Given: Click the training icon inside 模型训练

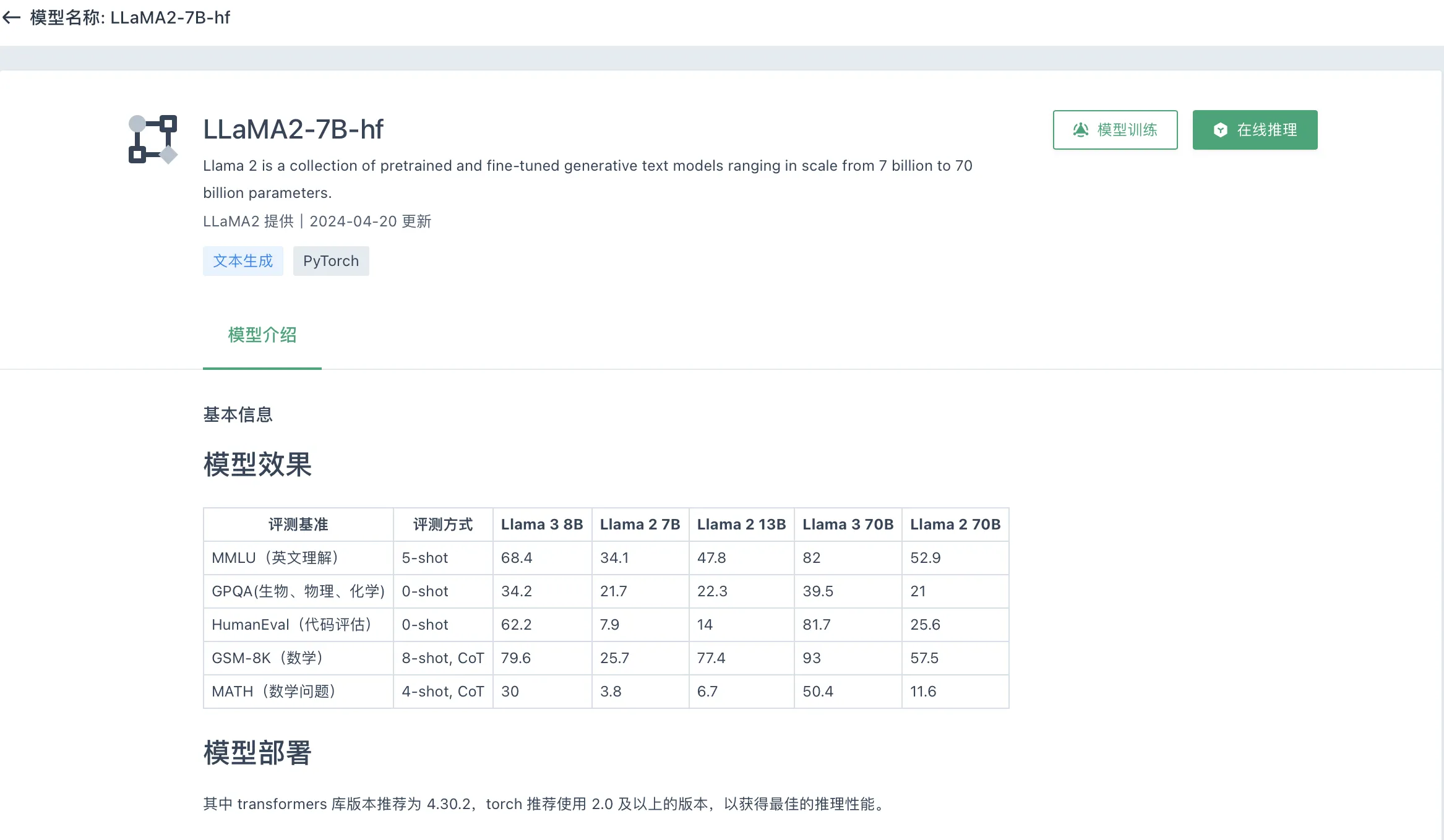Looking at the screenshot, I should [x=1081, y=130].
